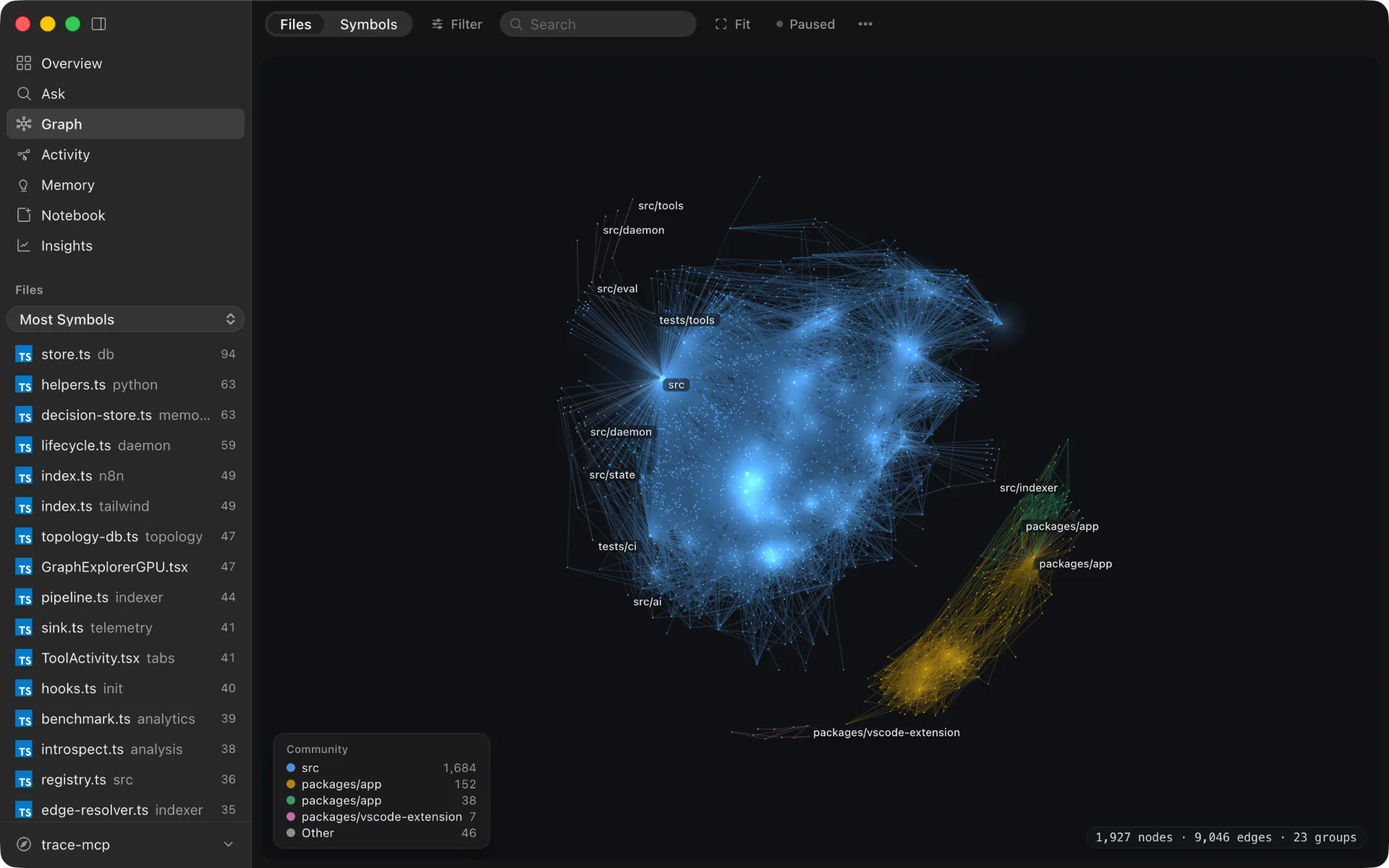
Task: Click the TS icon for registry.ts
Action: click(x=24, y=780)
